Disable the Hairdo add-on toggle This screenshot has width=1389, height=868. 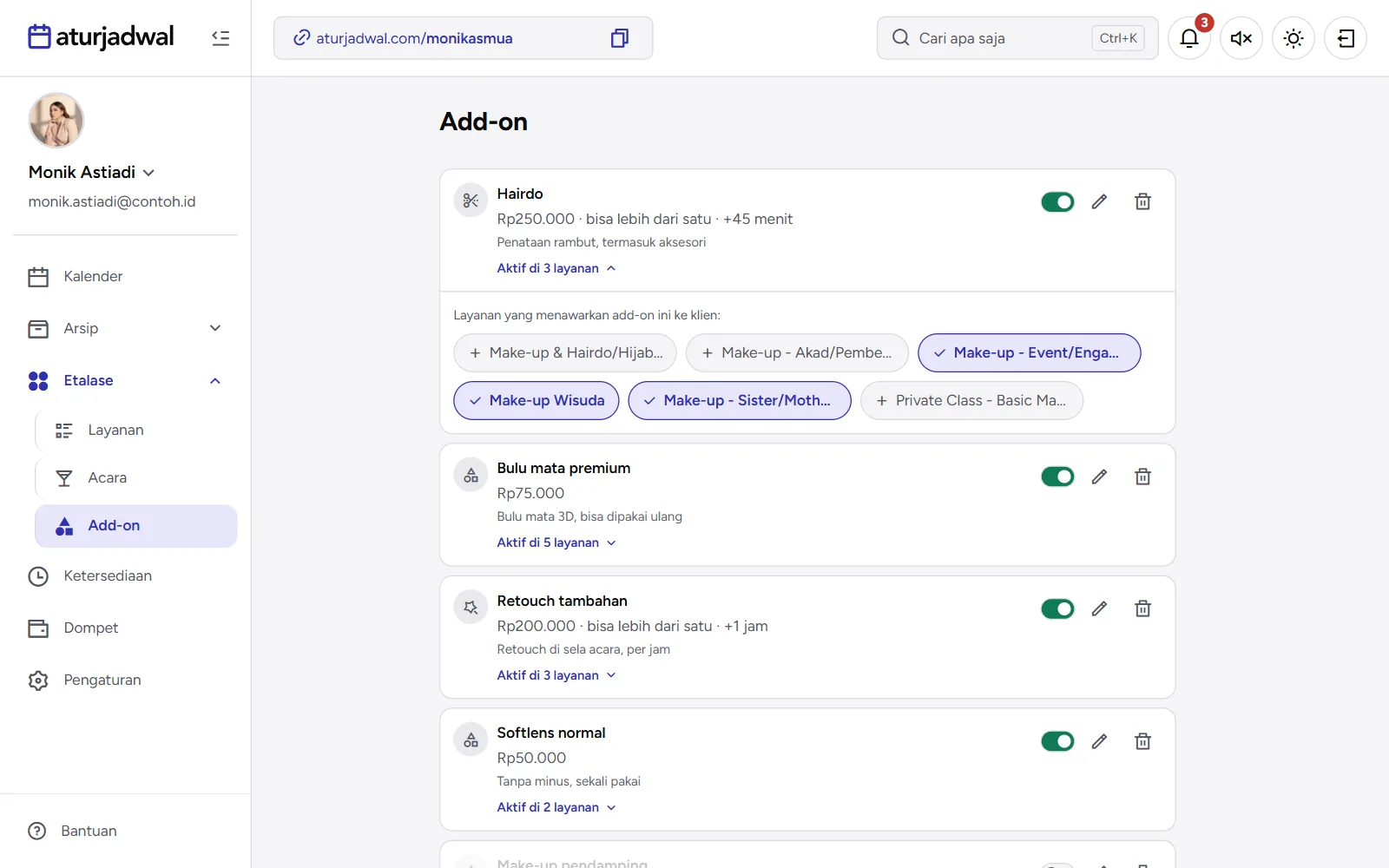(1057, 202)
